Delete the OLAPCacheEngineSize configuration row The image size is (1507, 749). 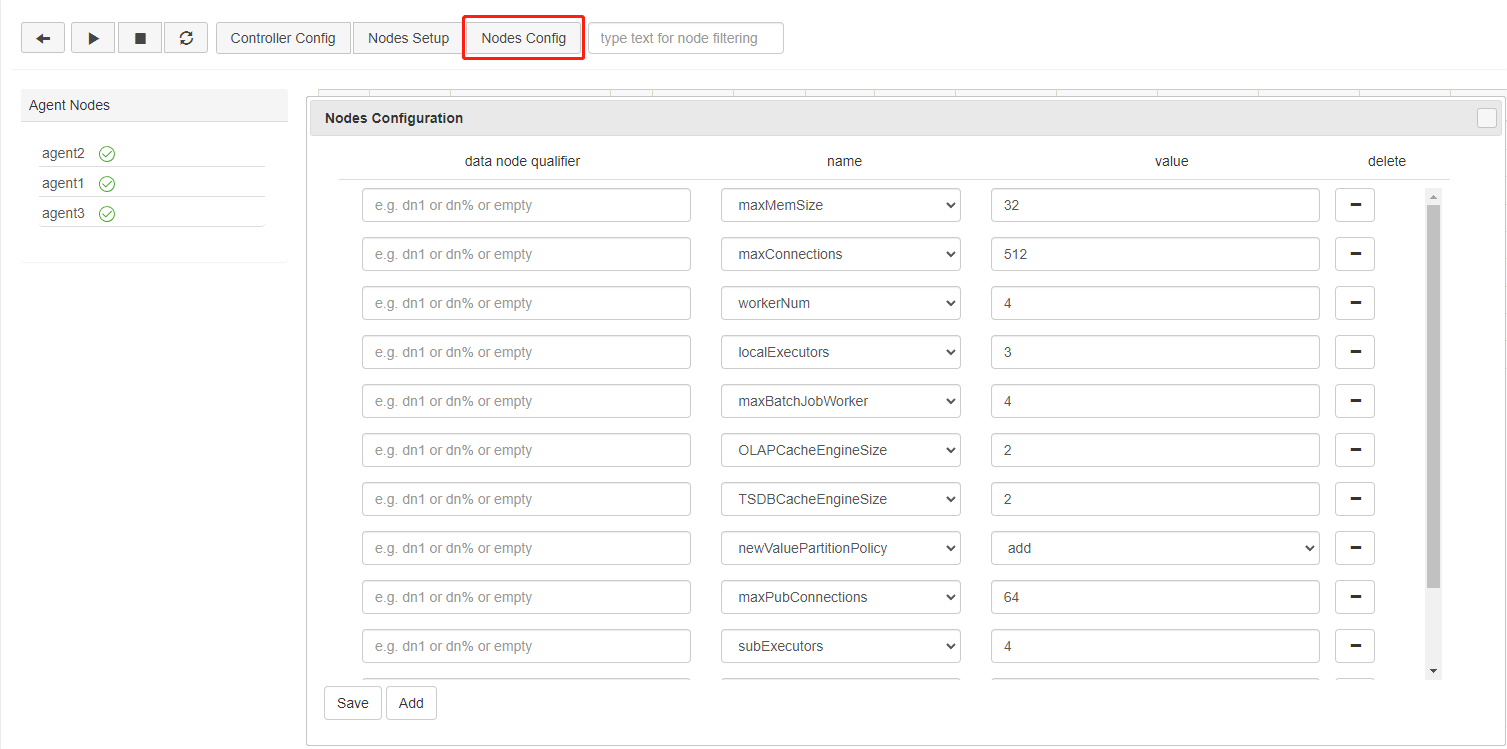pos(1355,450)
